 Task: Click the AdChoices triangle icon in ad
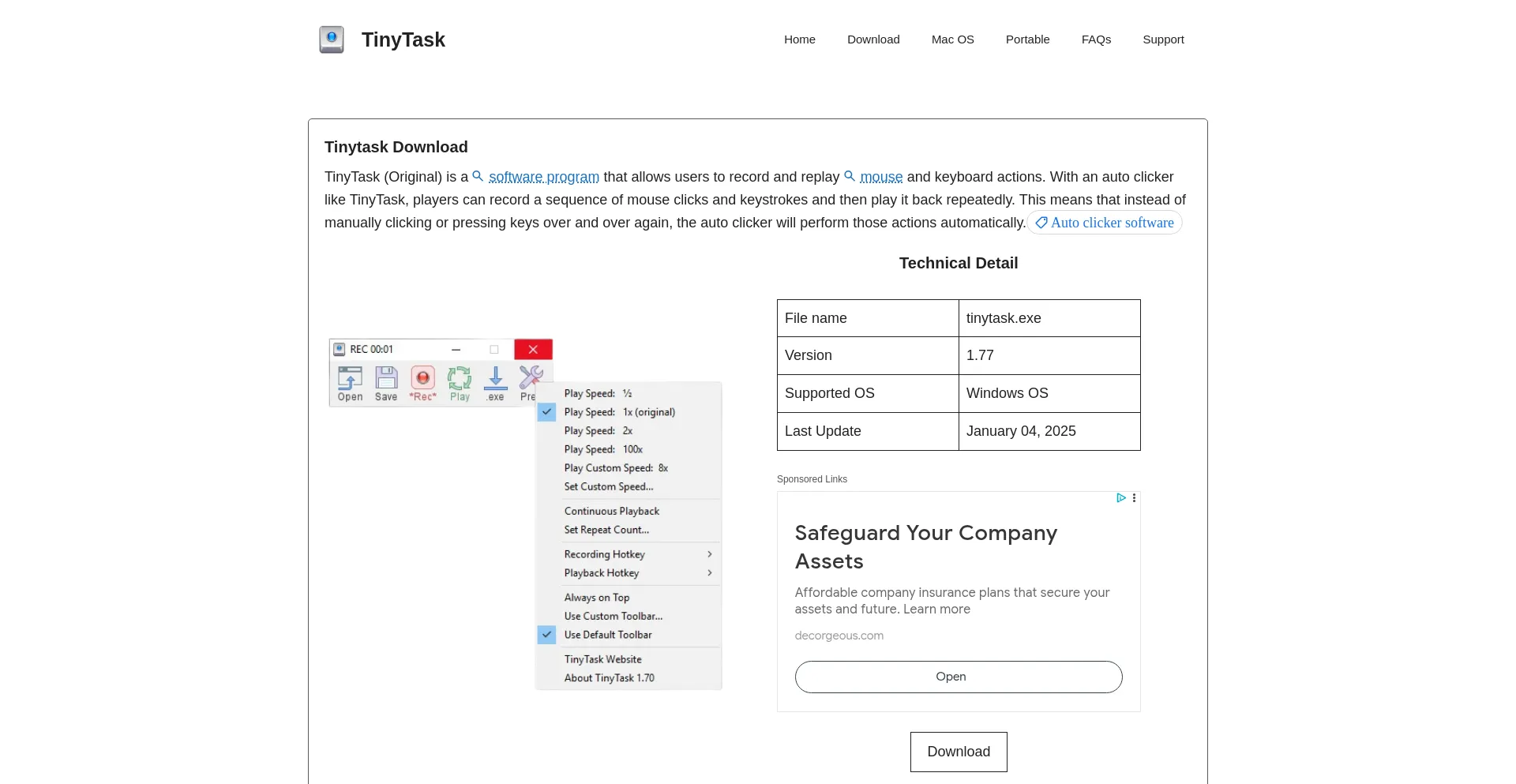point(1120,498)
